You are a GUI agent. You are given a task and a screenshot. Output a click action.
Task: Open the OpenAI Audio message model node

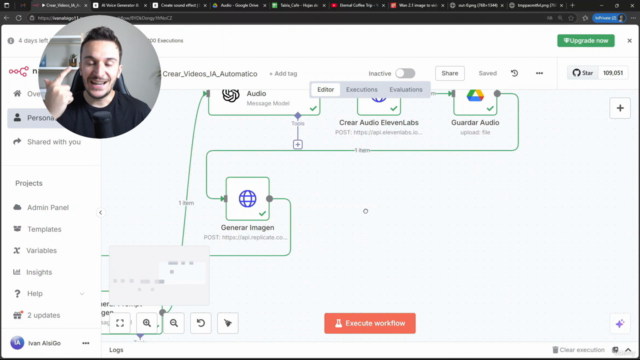pos(264,101)
